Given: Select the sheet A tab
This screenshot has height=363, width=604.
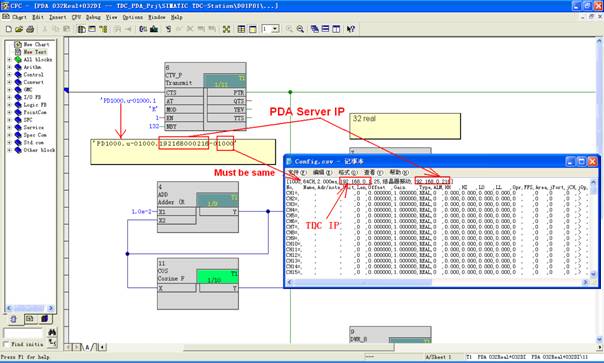Looking at the screenshot, I should pos(87,347).
